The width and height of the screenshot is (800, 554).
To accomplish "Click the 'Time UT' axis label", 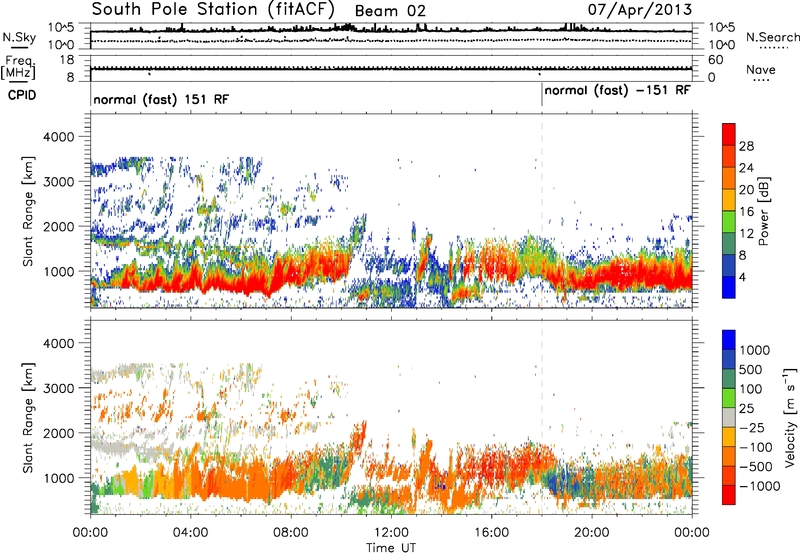I will click(391, 548).
